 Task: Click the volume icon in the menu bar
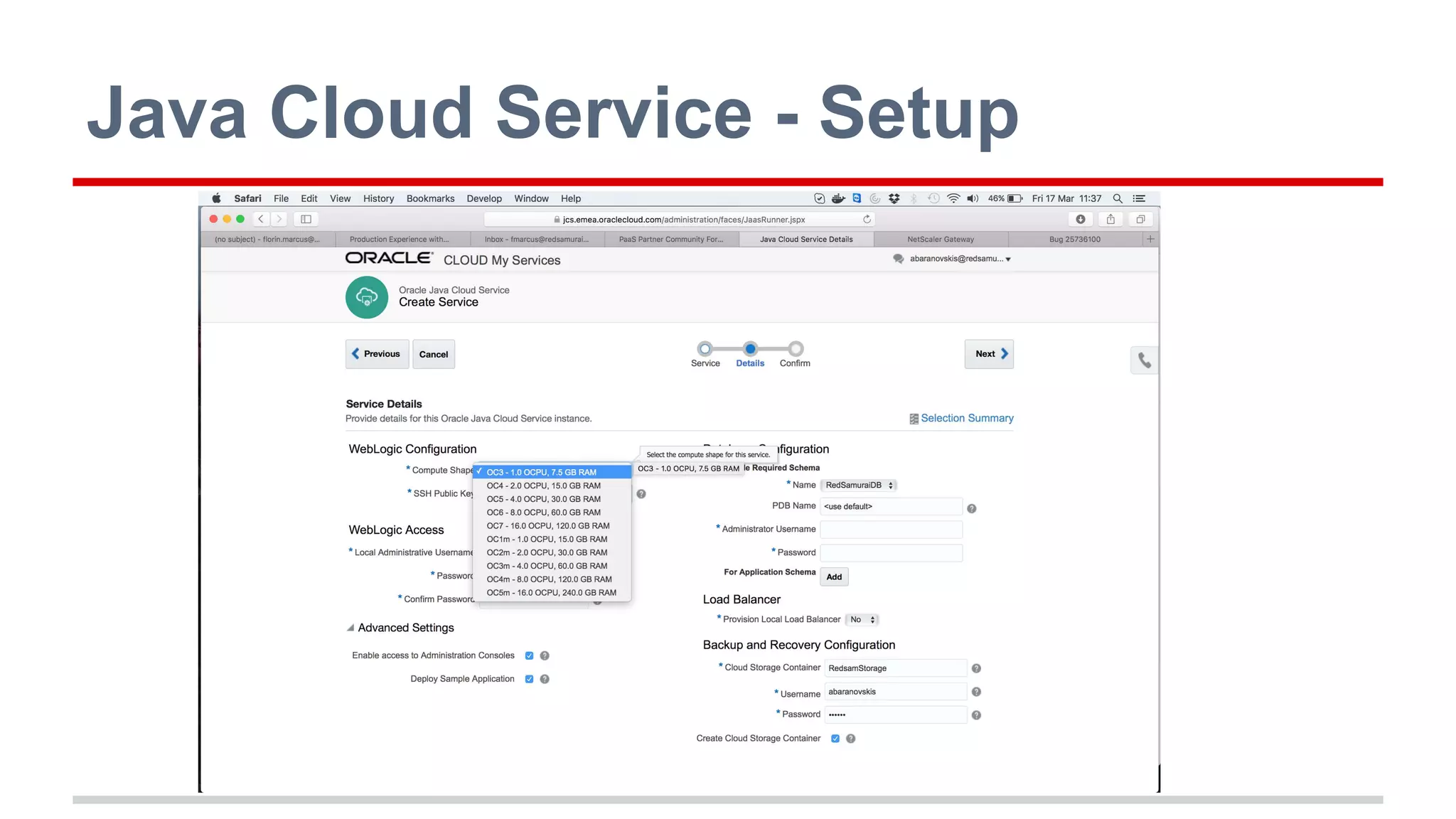pos(973,198)
